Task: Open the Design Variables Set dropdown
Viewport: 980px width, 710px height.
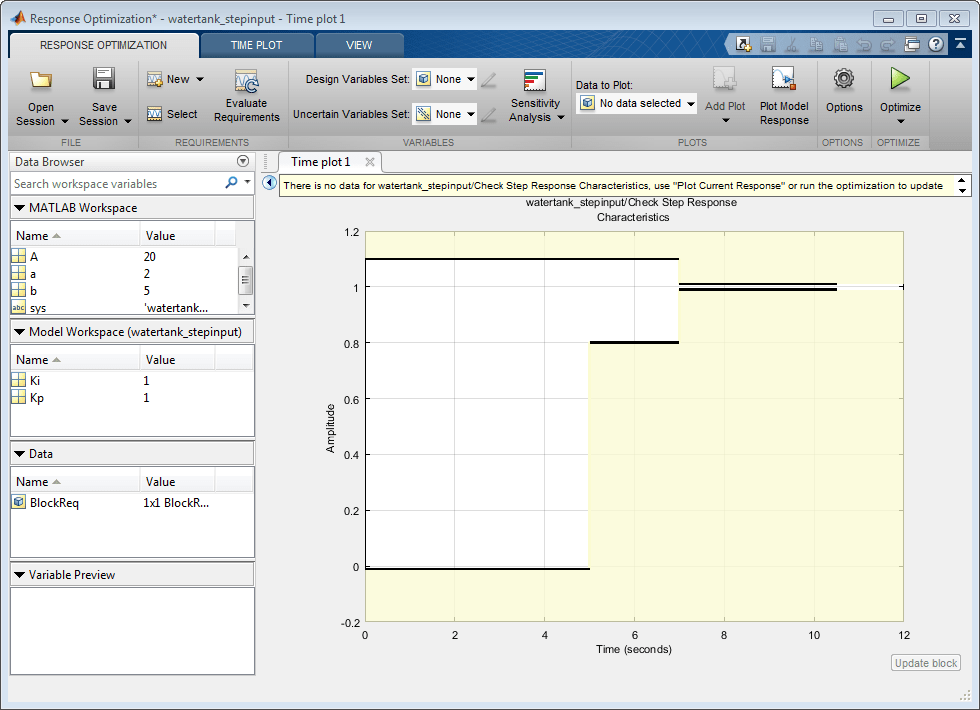Action: click(445, 79)
